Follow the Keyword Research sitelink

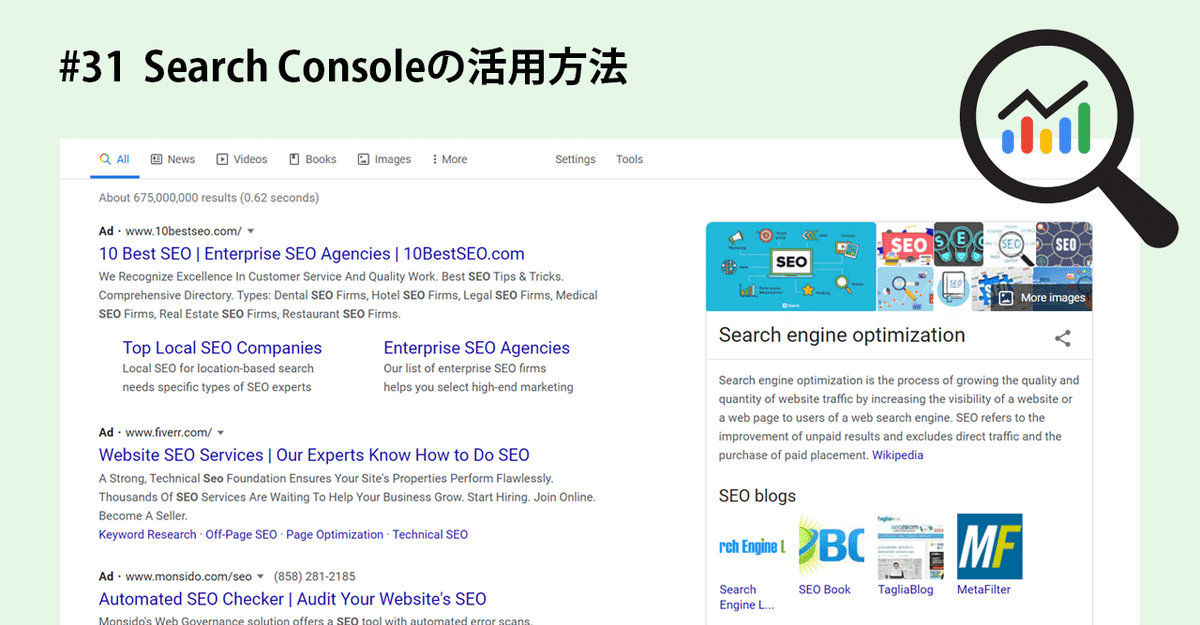click(x=147, y=535)
